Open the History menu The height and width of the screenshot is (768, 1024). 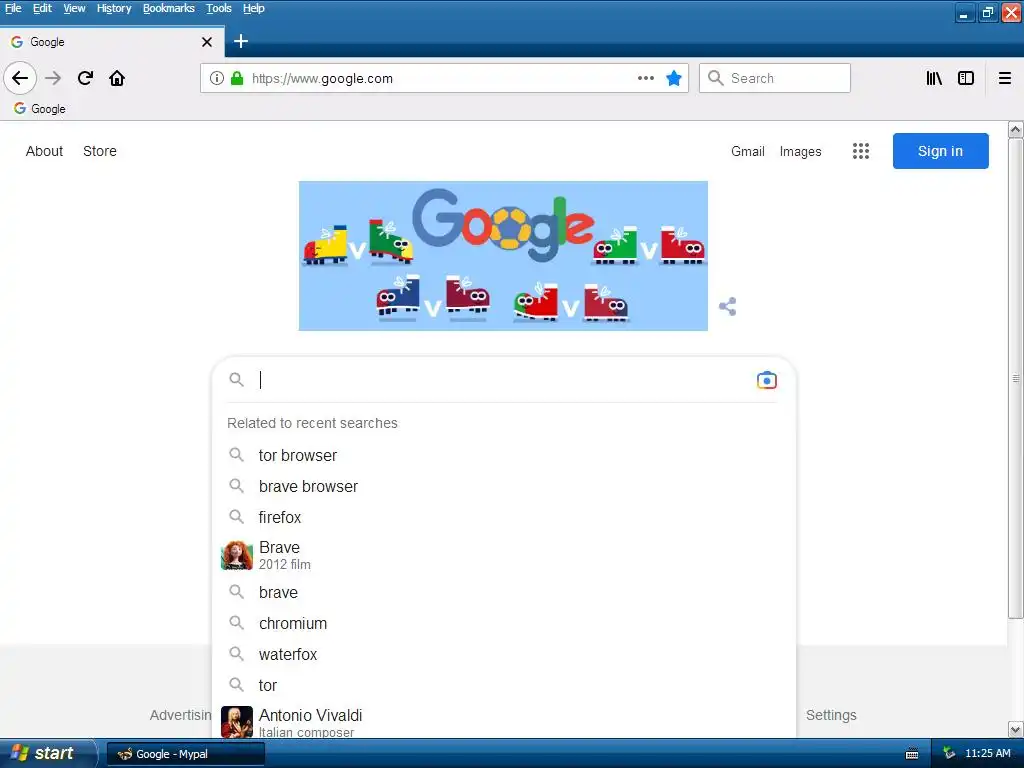pyautogui.click(x=114, y=8)
